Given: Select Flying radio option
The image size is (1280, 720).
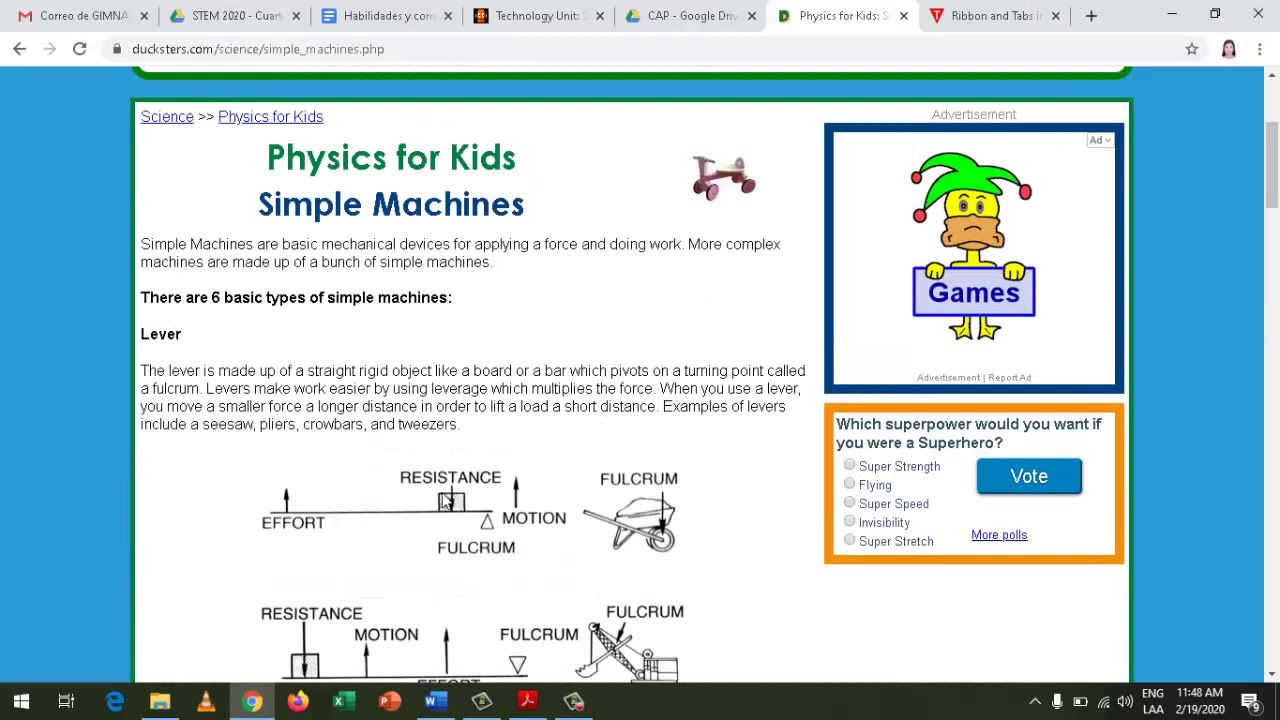Looking at the screenshot, I should pos(849,484).
